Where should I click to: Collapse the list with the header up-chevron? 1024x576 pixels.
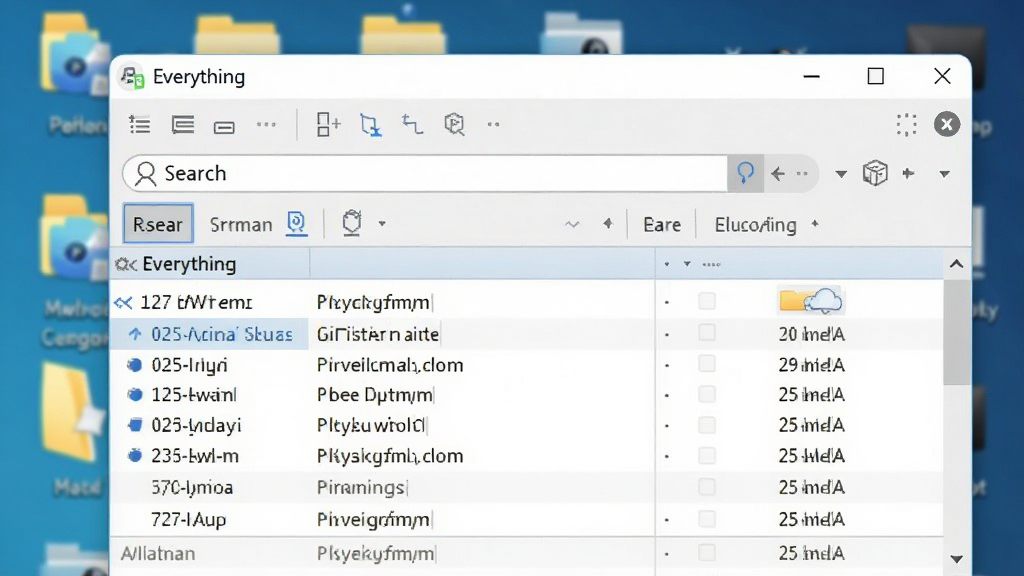956,264
